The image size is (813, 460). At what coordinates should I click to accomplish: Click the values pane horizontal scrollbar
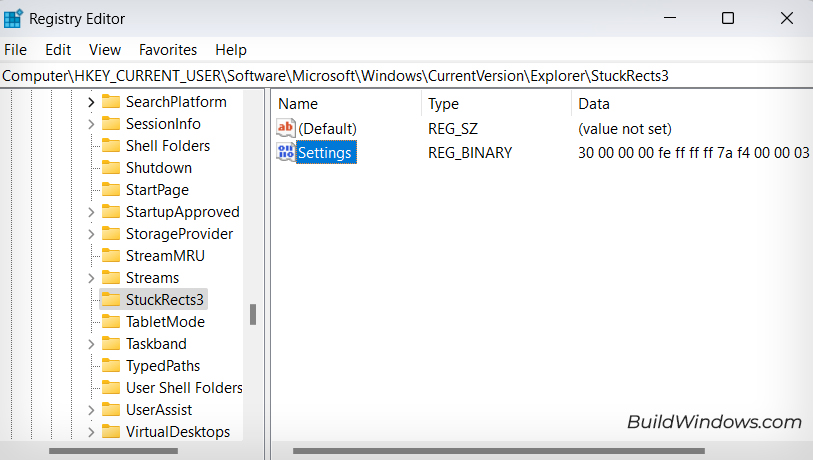point(499,451)
